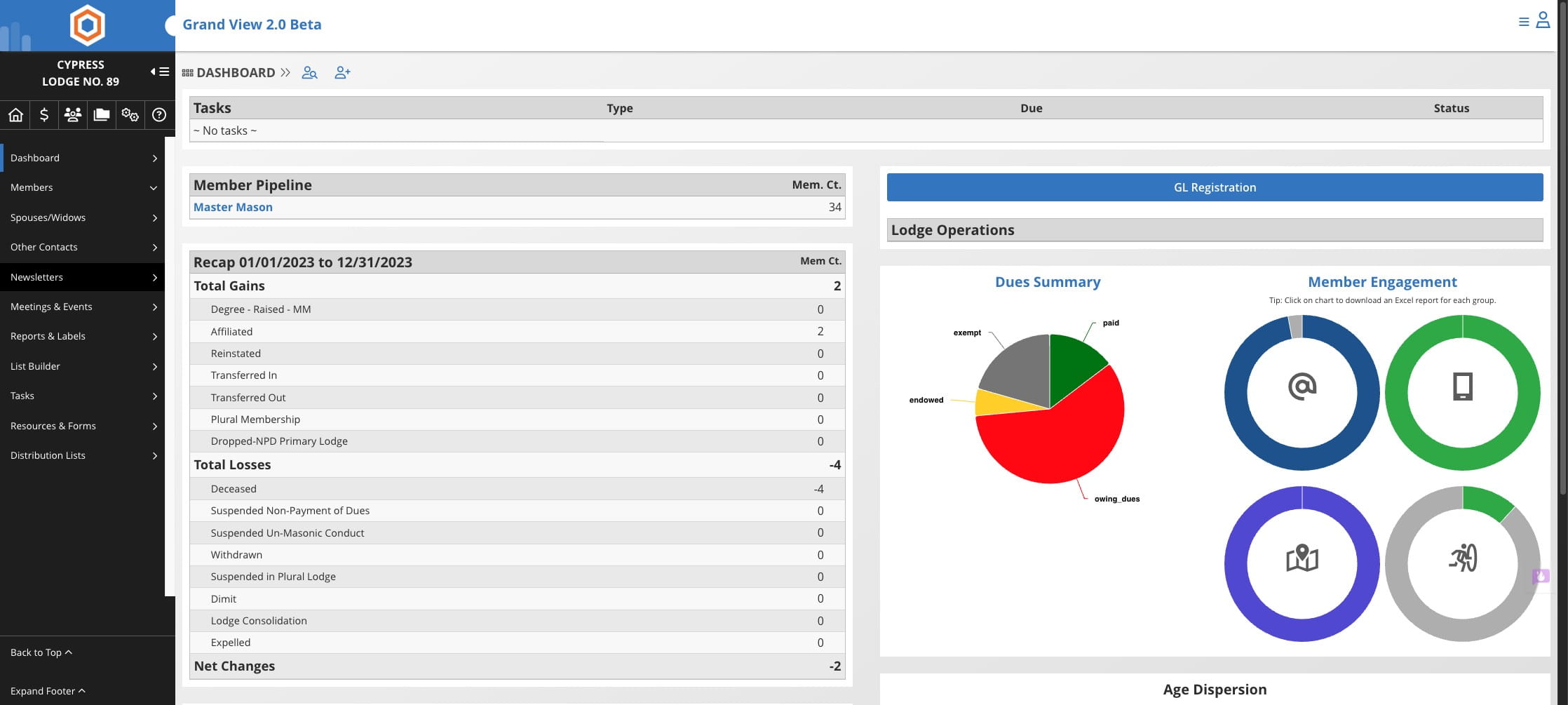Viewport: 1568px width, 705px height.
Task: Expand the Footer from the sidebar bottom
Action: (x=48, y=691)
